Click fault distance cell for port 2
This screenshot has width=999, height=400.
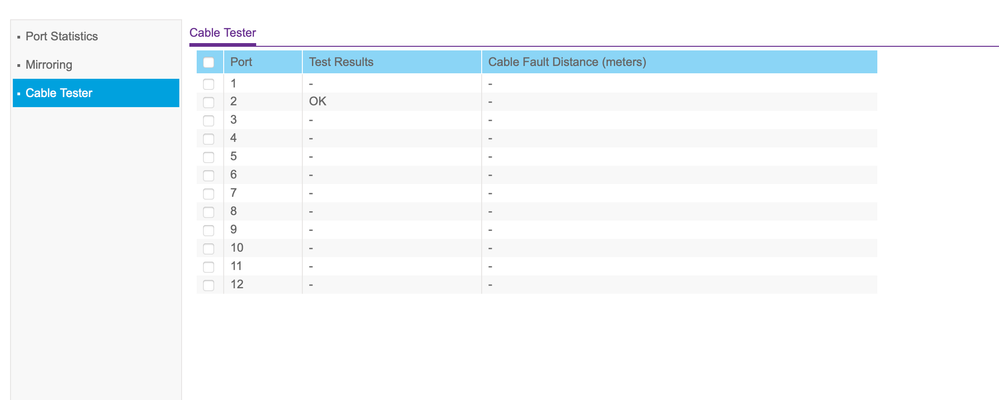point(679,102)
